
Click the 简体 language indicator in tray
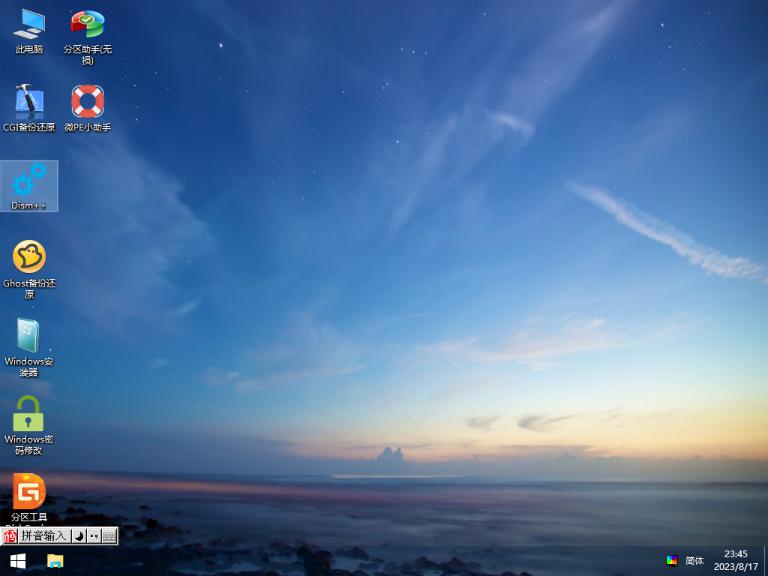(694, 561)
